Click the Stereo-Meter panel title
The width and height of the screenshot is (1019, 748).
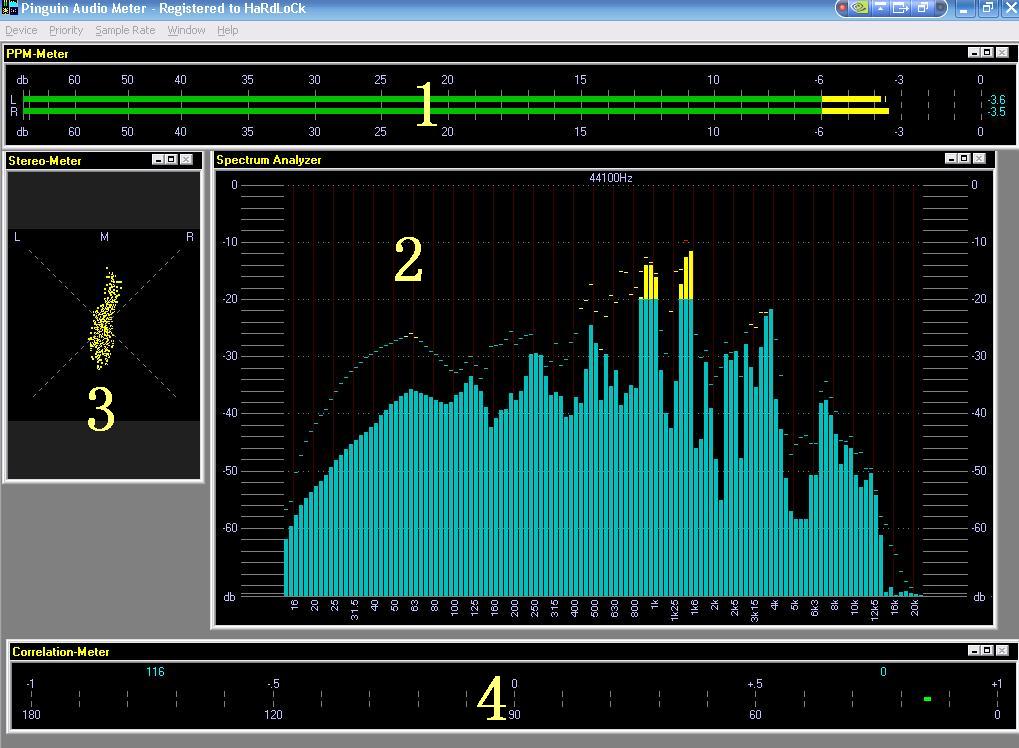[45, 161]
